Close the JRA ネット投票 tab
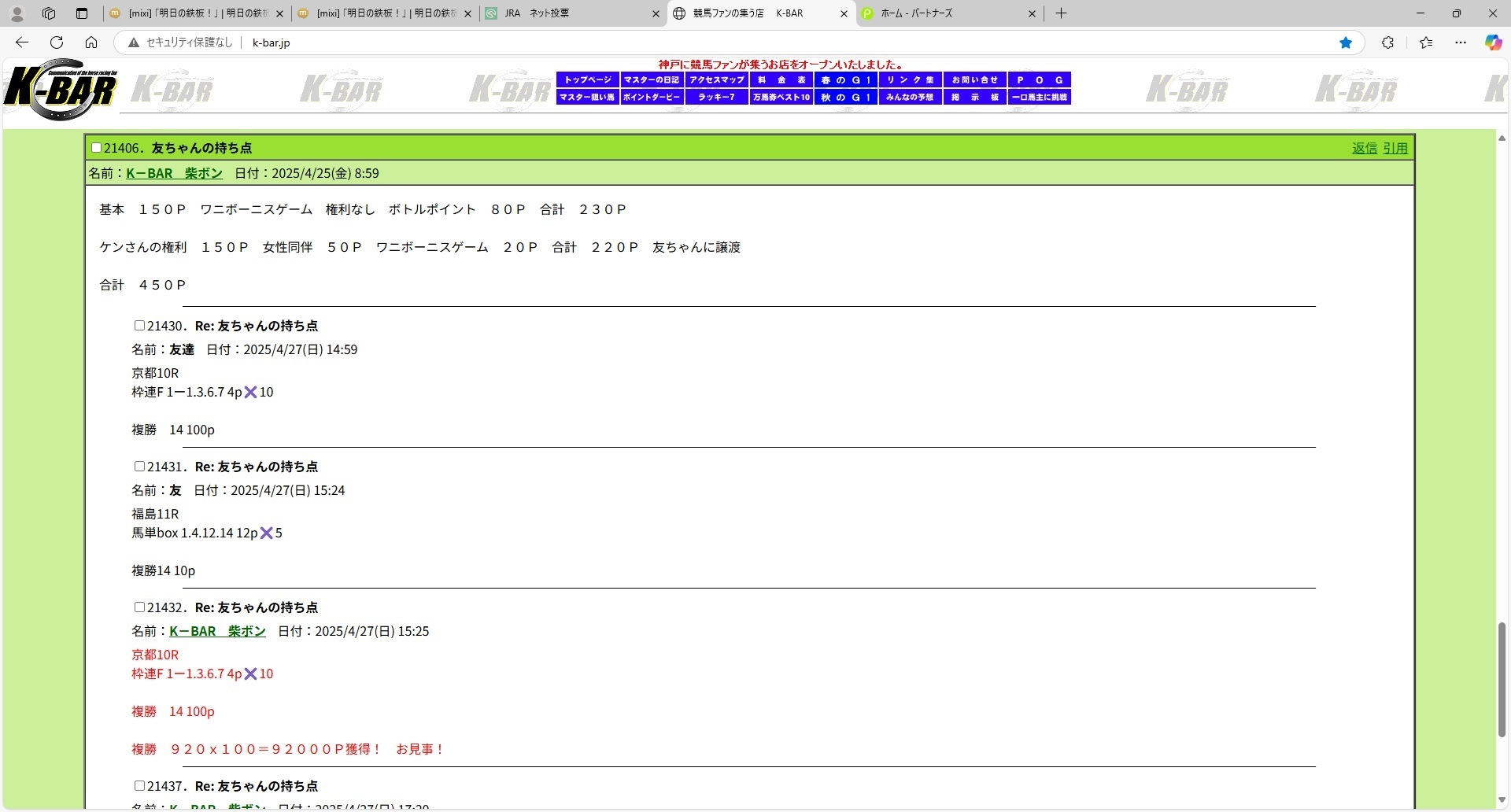Image resolution: width=1511 pixels, height=812 pixels. click(656, 13)
